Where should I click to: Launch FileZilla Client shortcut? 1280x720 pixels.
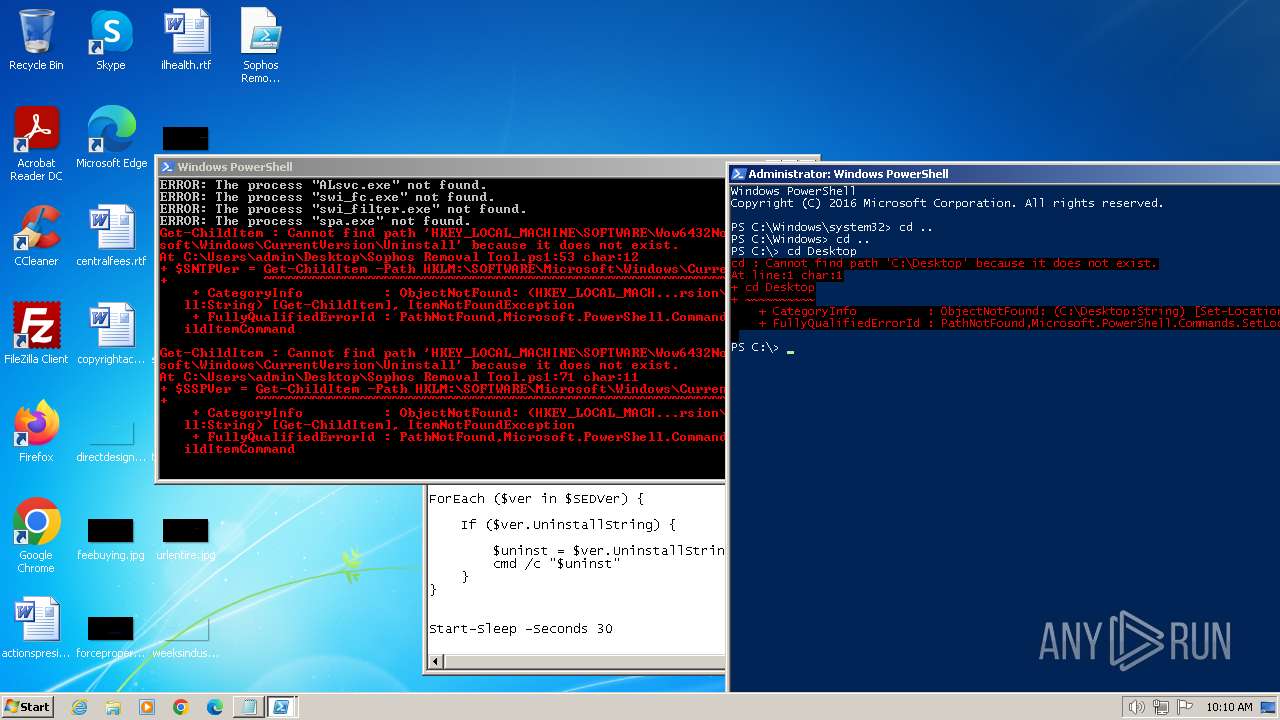point(36,334)
